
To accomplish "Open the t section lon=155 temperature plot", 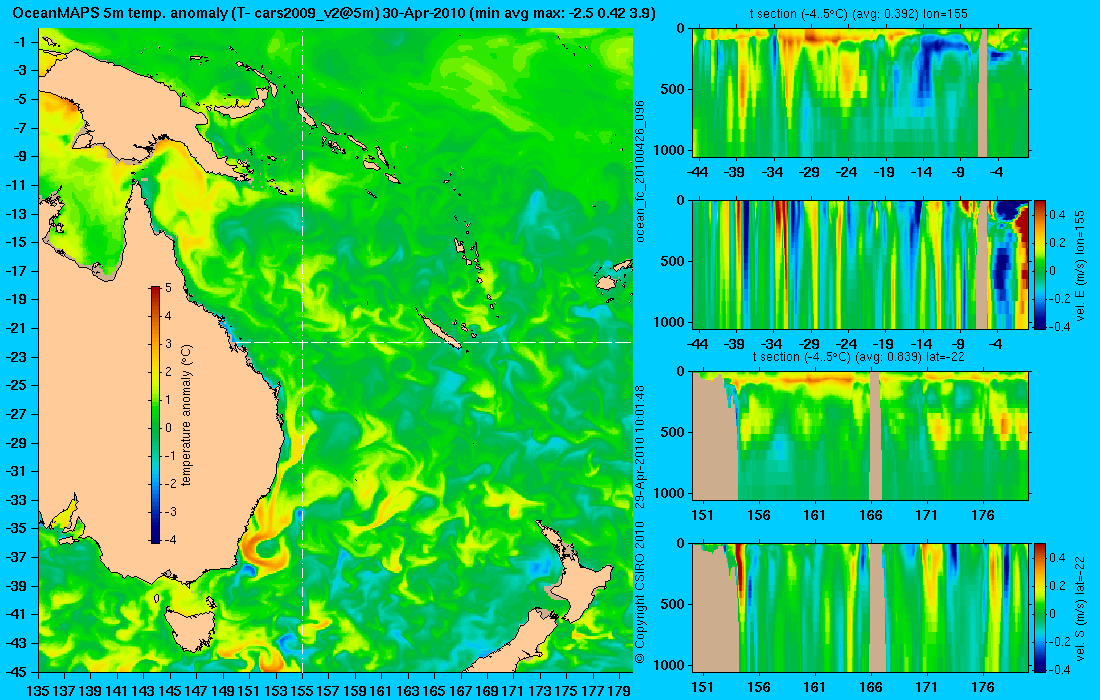I will (860, 93).
